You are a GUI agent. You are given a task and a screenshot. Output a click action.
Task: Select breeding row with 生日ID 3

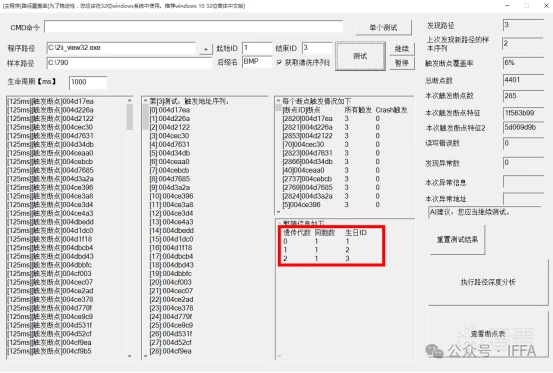pos(317,258)
